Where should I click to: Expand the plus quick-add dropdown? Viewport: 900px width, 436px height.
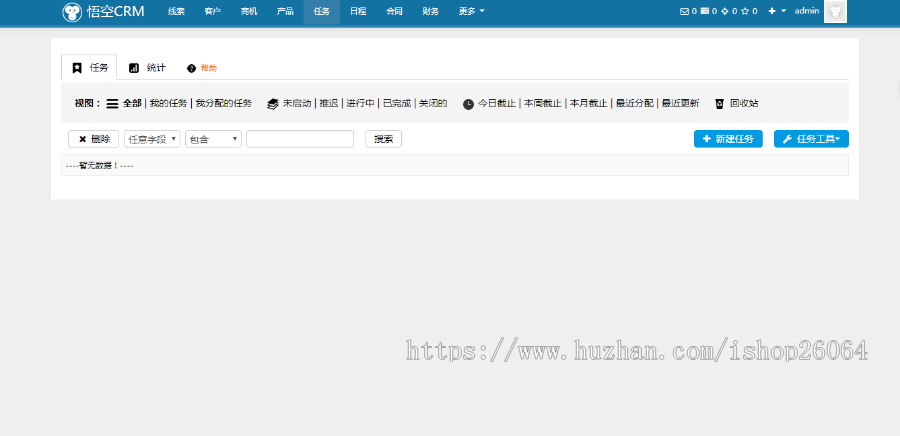(777, 11)
